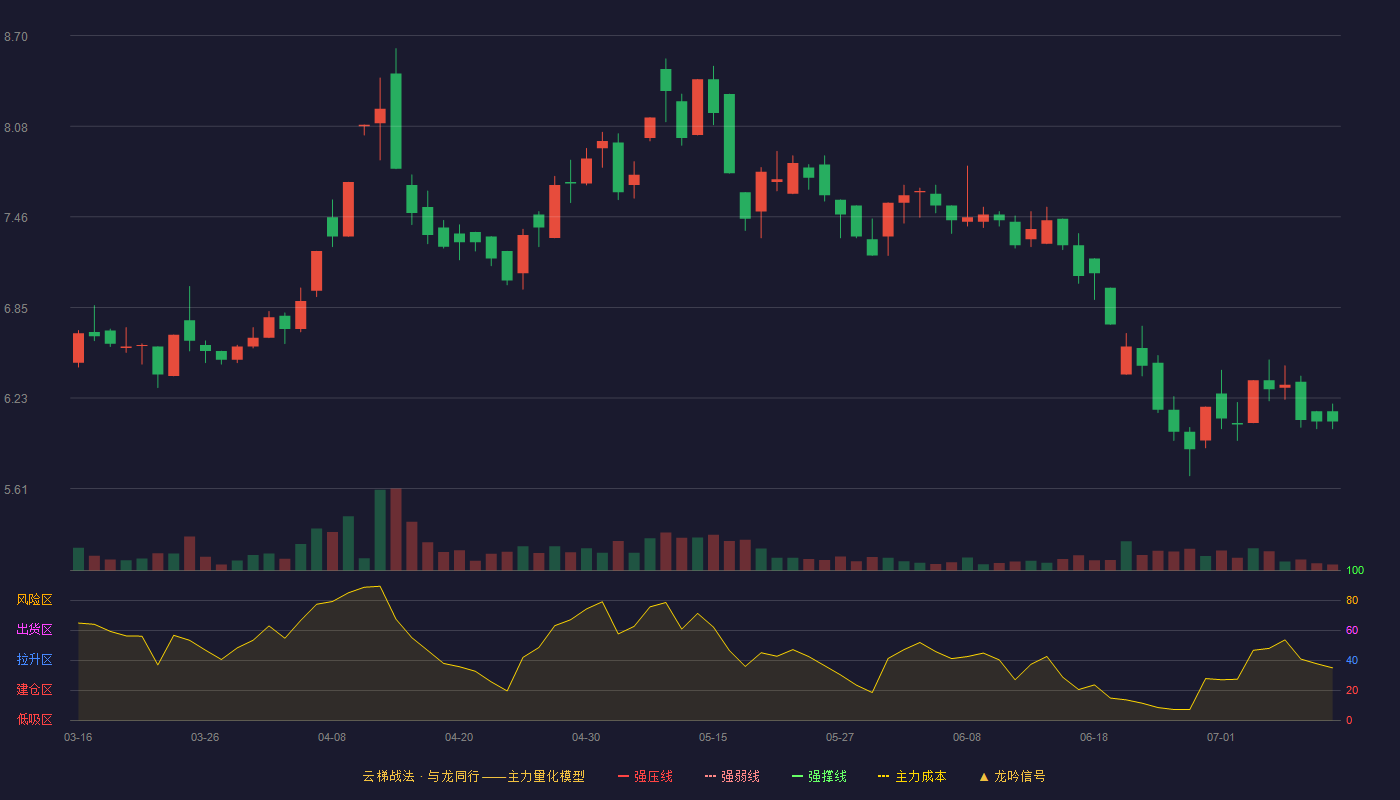Click the 04-30 date label
1400x800 pixels.
click(586, 737)
